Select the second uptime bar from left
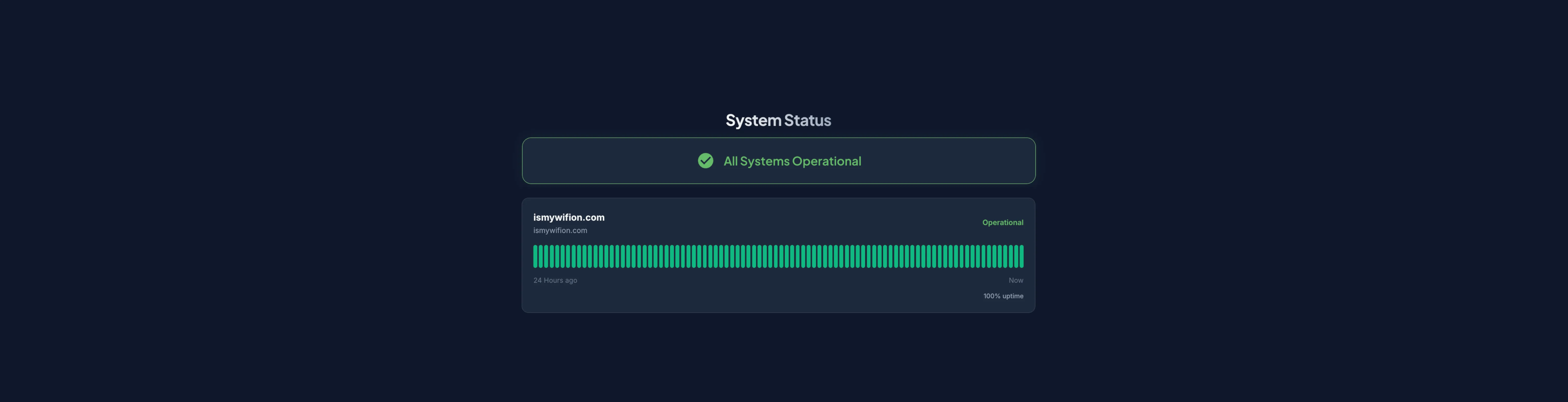Image resolution: width=1568 pixels, height=402 pixels. pos(541,257)
